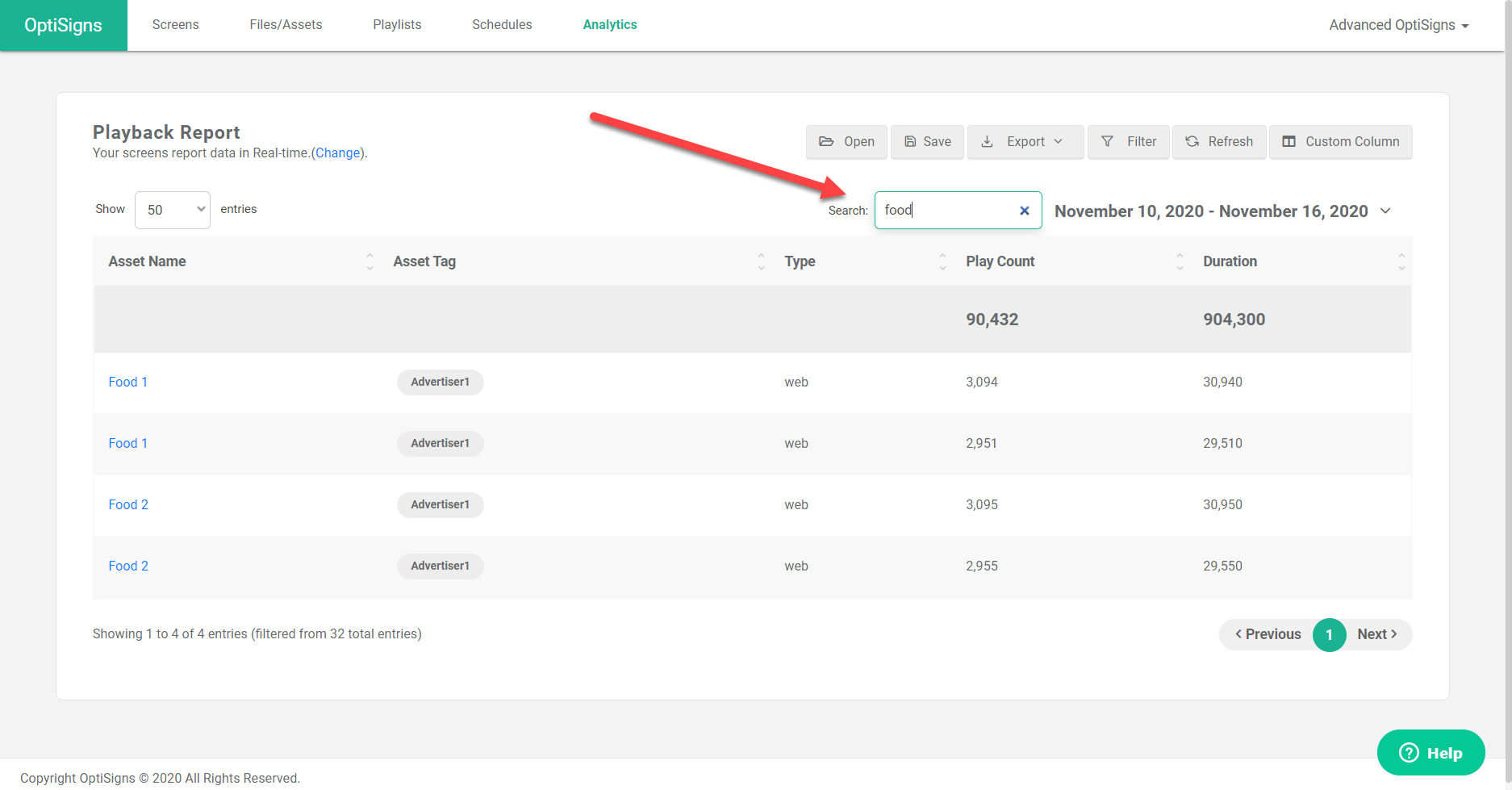Go to Next page
1512x790 pixels.
click(x=1377, y=635)
